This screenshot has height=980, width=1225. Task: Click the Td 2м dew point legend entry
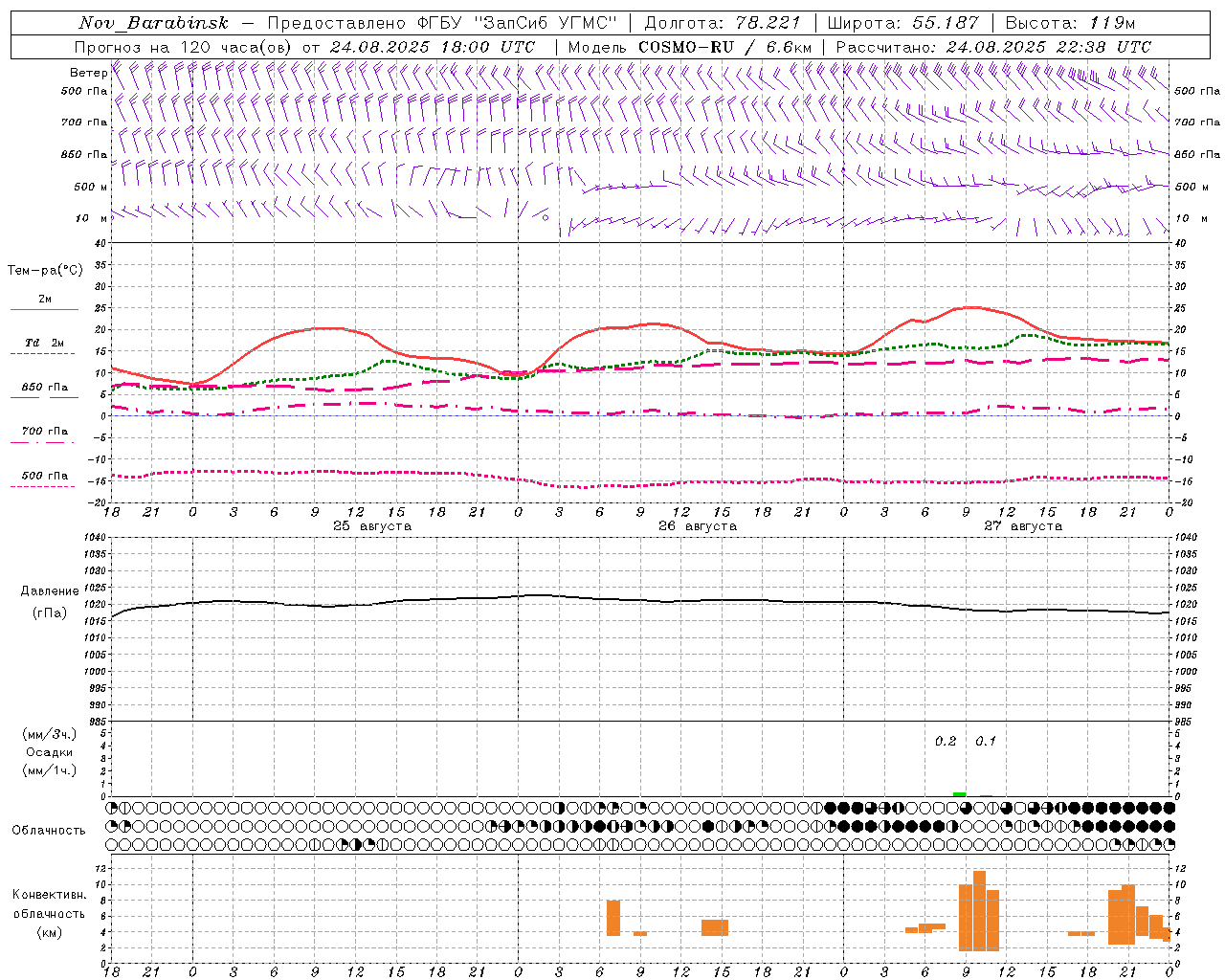[44, 343]
